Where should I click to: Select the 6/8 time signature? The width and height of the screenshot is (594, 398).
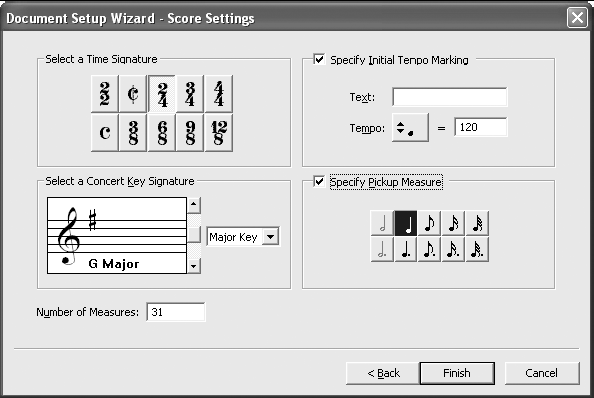162,133
